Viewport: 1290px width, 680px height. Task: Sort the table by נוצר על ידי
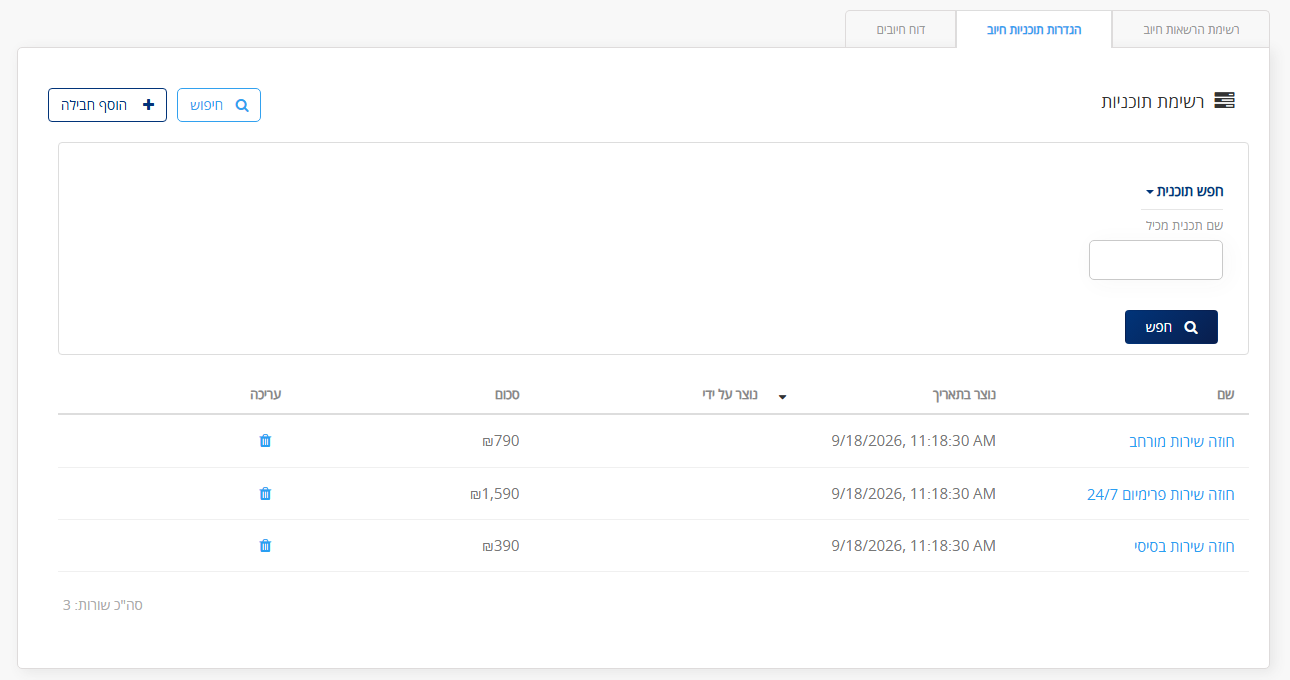(730, 395)
